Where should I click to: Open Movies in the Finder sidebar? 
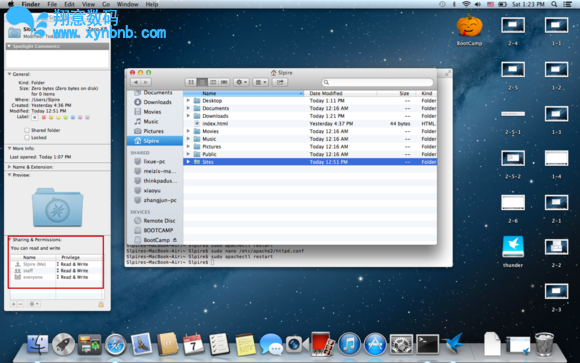click(152, 112)
